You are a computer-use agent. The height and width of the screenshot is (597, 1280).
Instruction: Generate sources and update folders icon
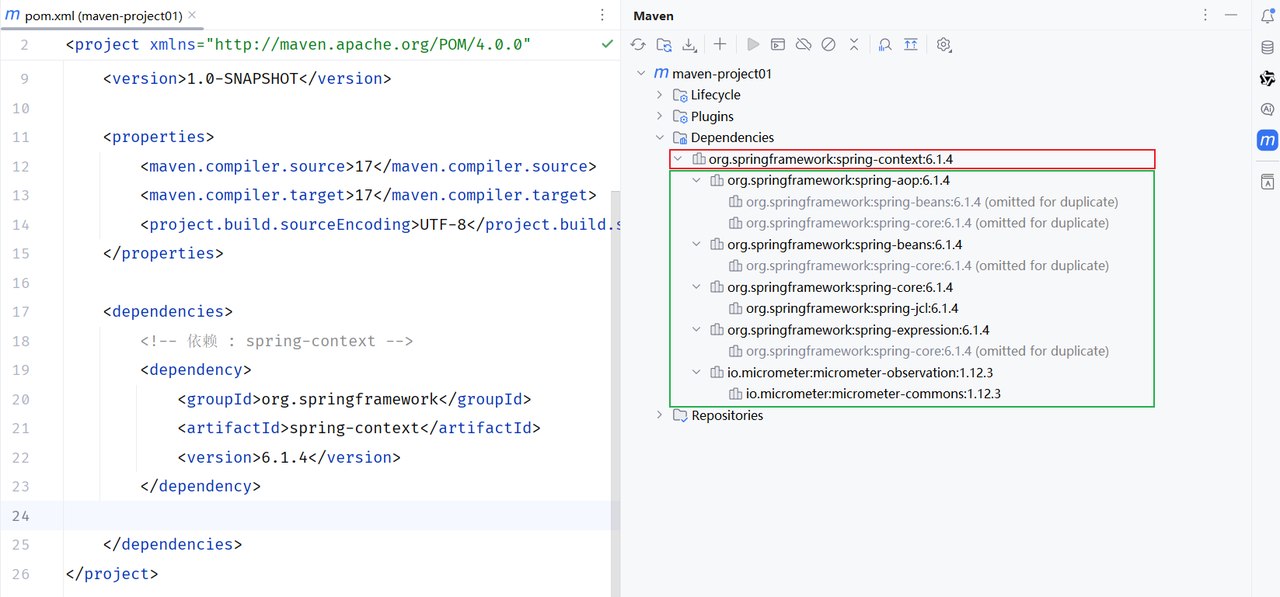(x=664, y=44)
